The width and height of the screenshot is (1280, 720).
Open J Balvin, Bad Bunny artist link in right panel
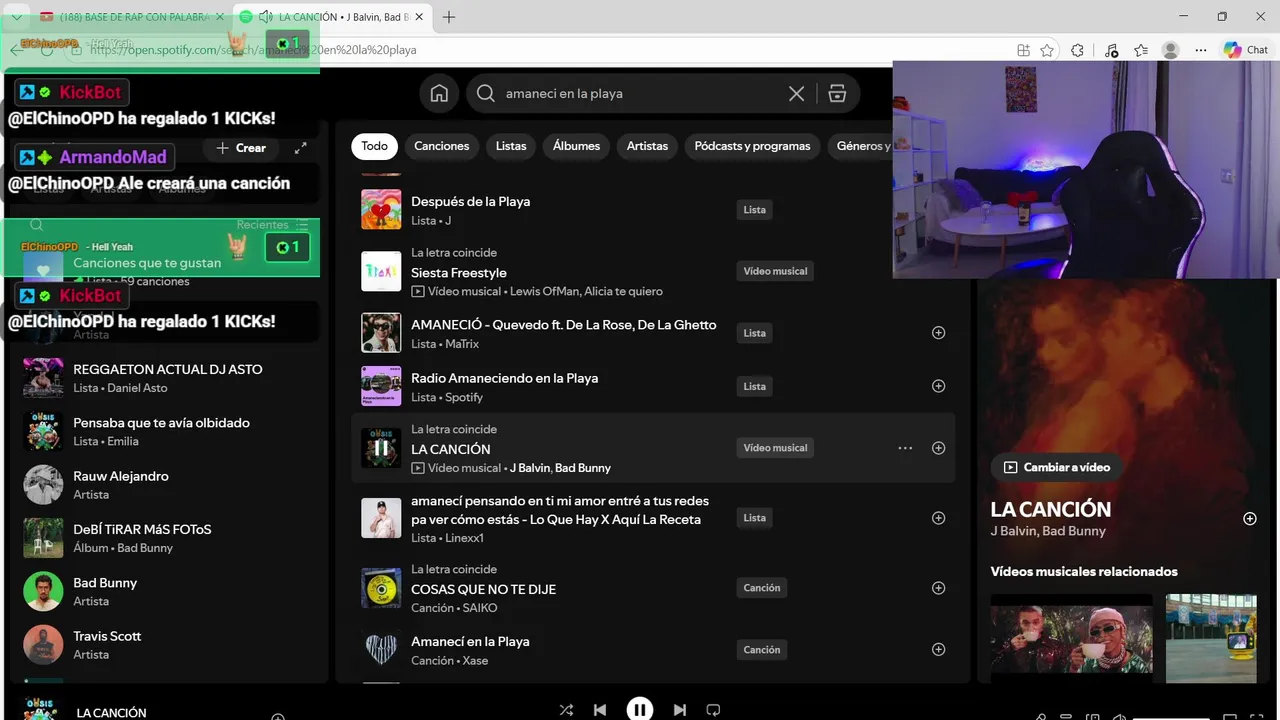click(1048, 531)
